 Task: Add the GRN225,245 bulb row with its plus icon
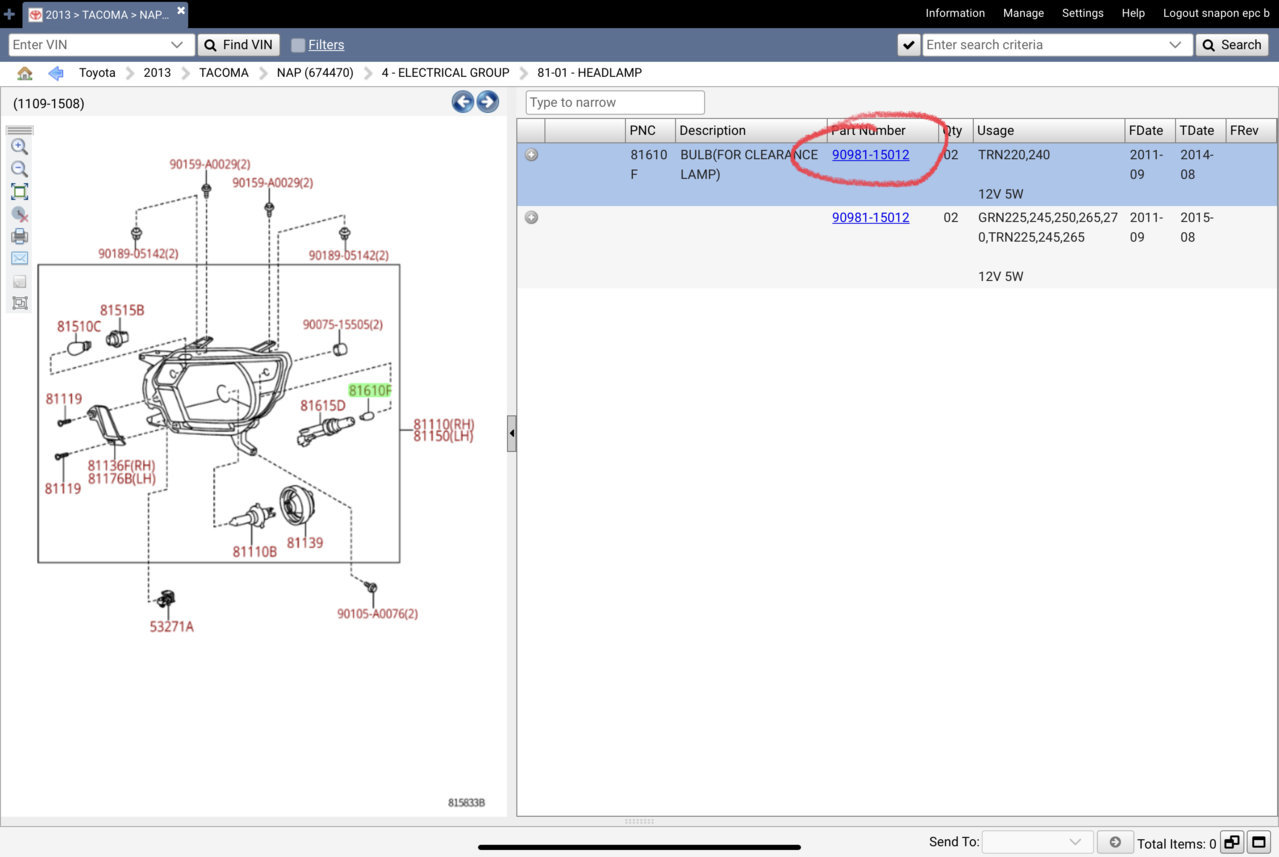(532, 217)
